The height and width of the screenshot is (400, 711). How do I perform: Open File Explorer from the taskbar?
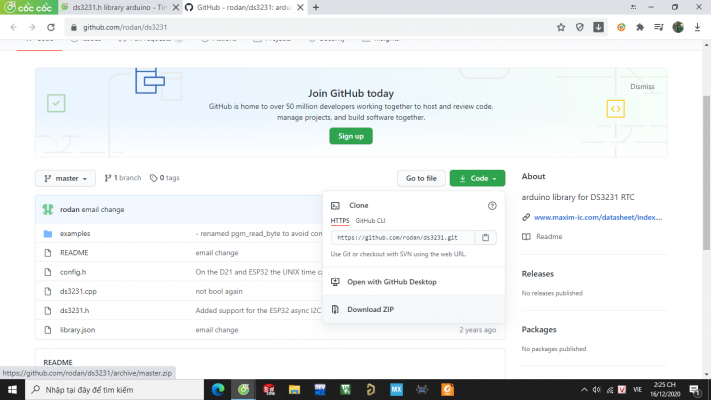294,390
